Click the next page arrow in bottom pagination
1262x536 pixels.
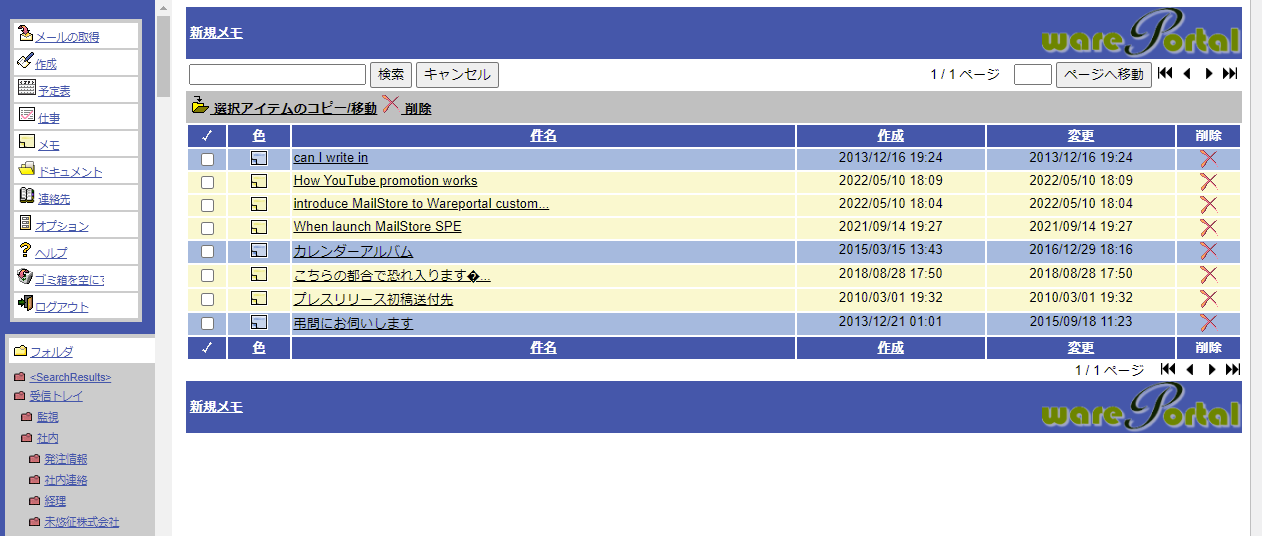coord(1212,370)
